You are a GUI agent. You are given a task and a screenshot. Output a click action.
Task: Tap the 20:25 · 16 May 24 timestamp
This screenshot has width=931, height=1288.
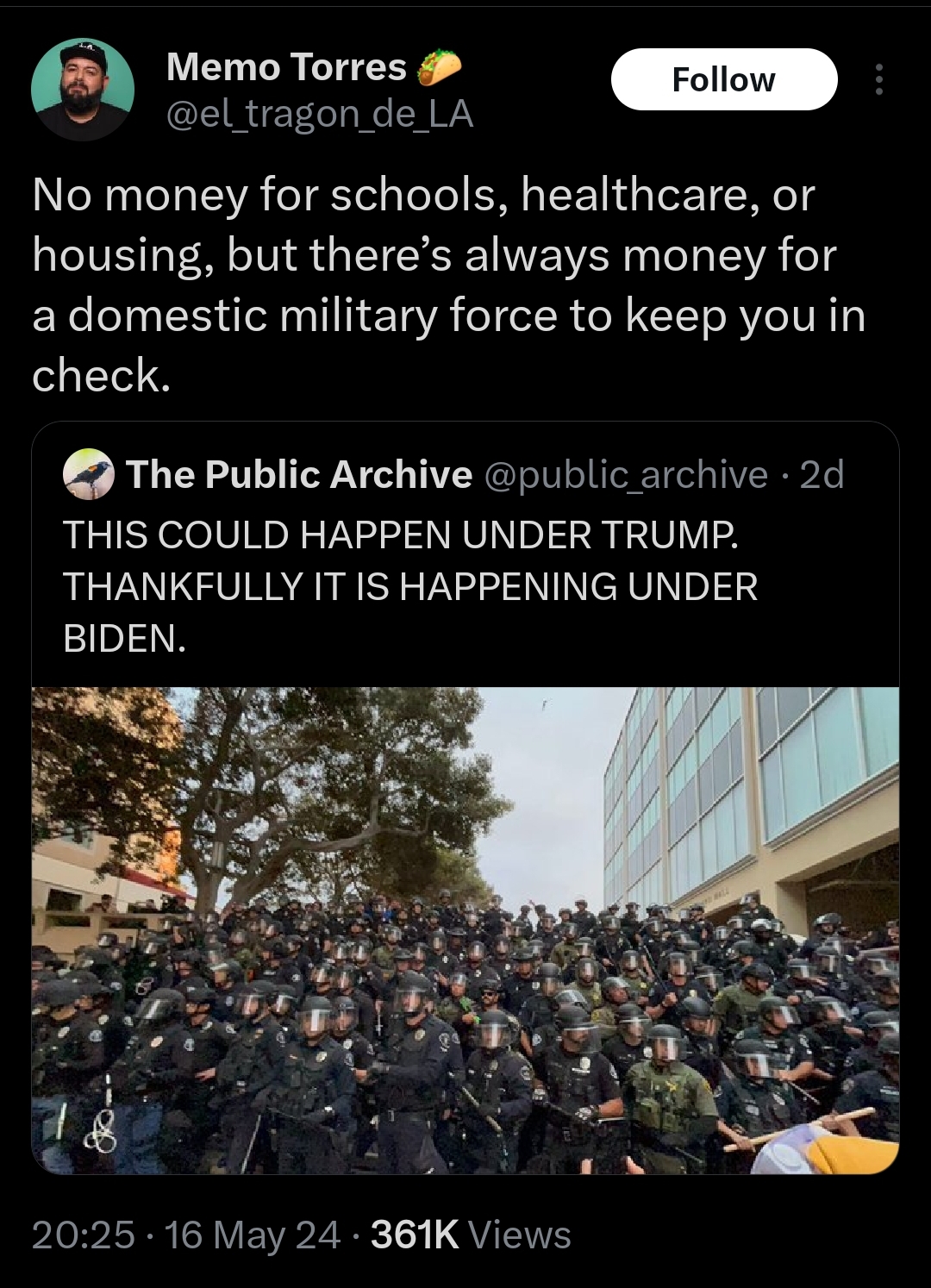pyautogui.click(x=186, y=1235)
